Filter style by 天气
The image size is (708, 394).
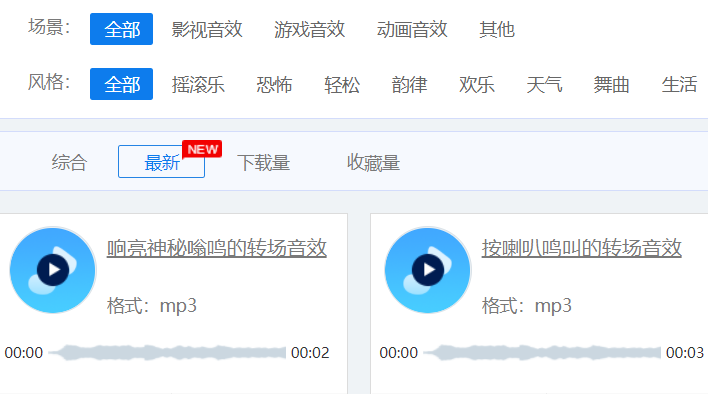click(544, 85)
